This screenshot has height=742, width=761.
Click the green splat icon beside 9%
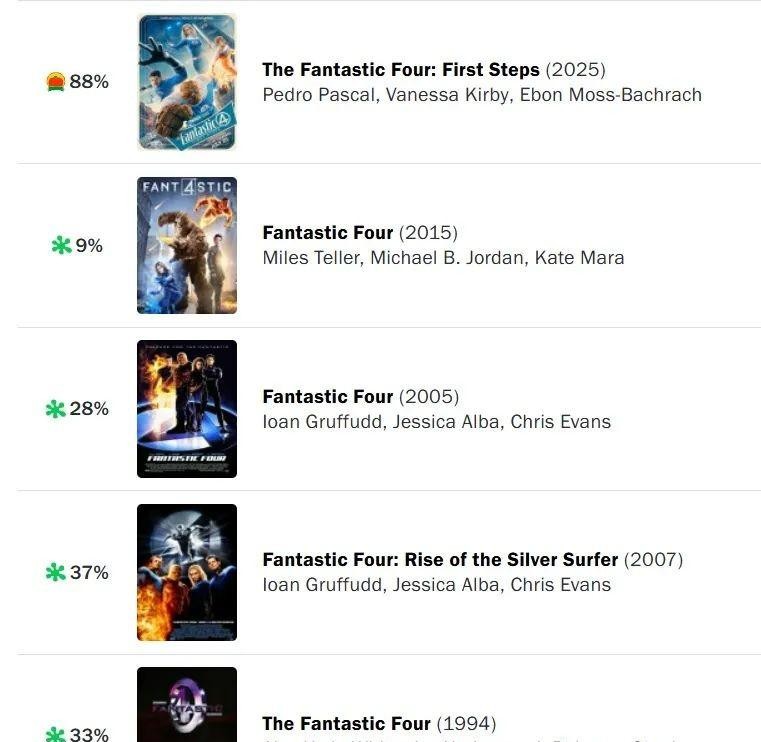click(61, 245)
